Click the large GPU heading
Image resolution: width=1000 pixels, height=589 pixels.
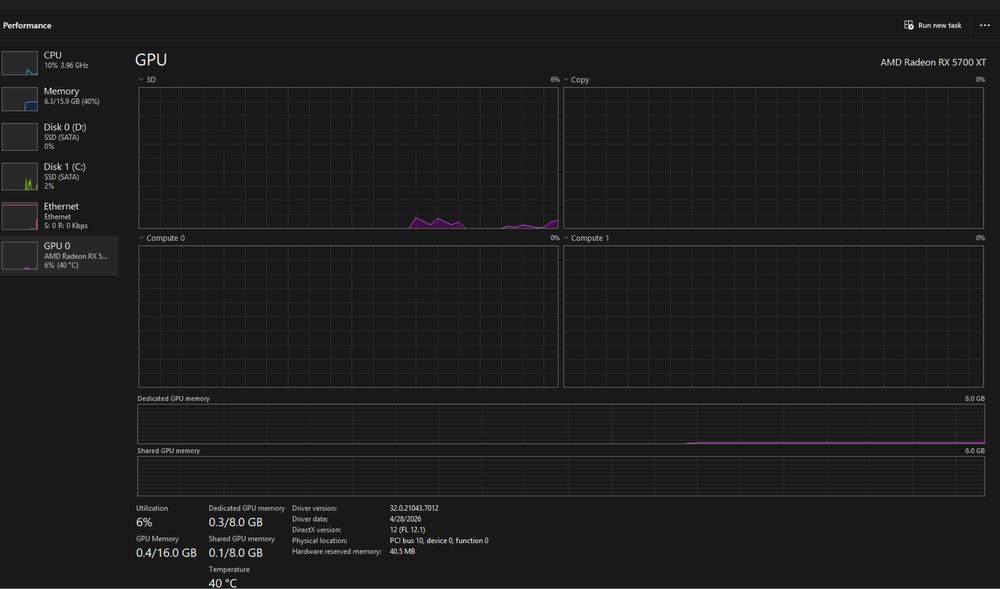coord(151,59)
